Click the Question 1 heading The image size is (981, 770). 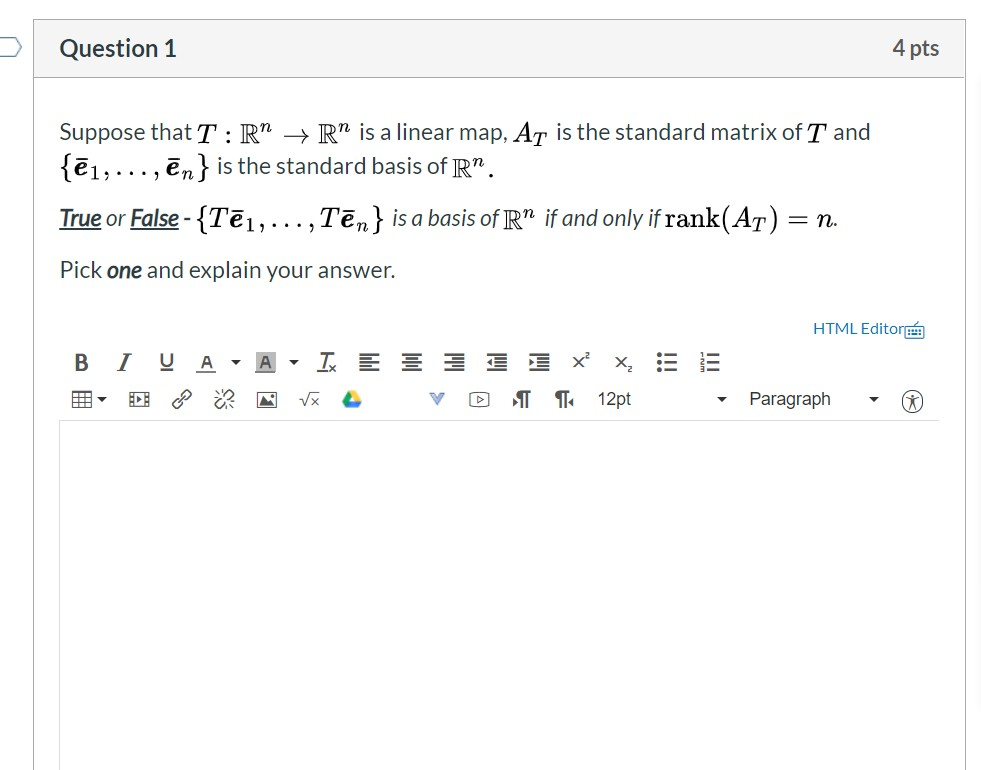[118, 49]
